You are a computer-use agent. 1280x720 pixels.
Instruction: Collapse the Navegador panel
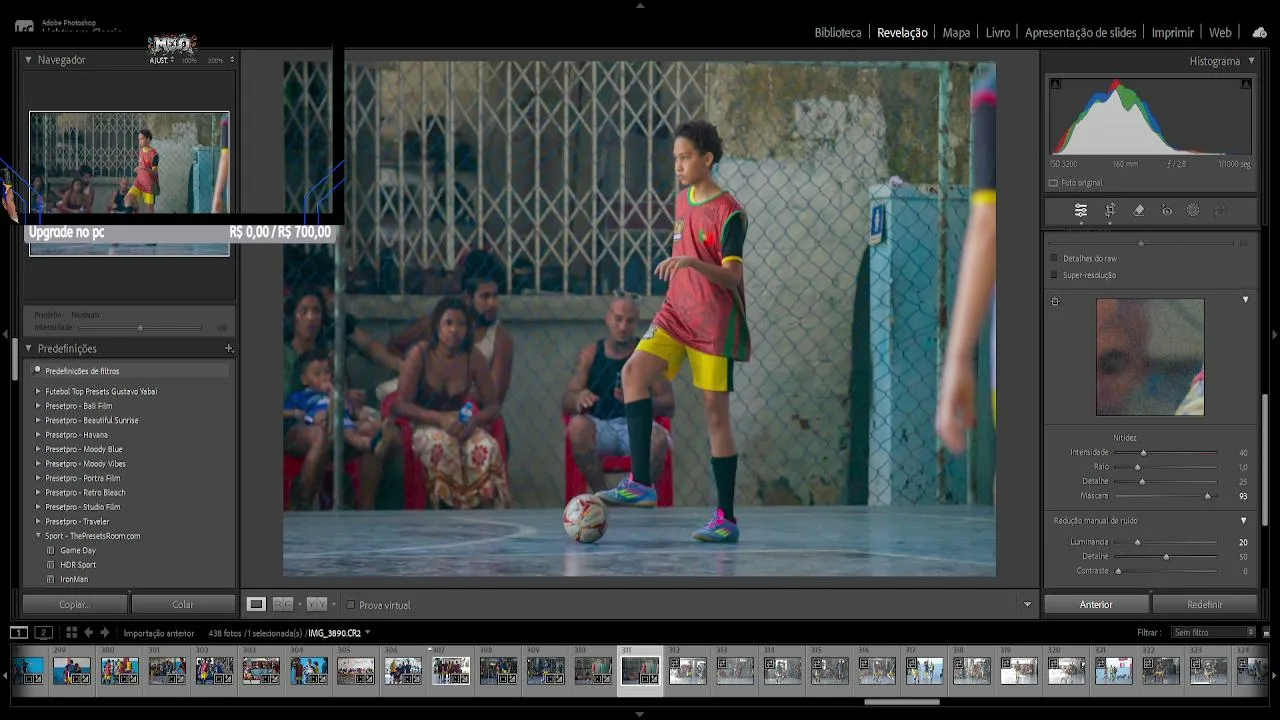(x=29, y=60)
